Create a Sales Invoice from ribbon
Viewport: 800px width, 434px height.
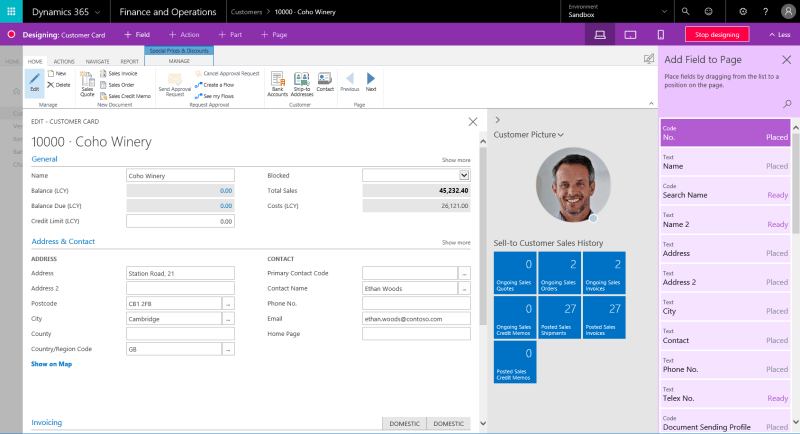(118, 73)
